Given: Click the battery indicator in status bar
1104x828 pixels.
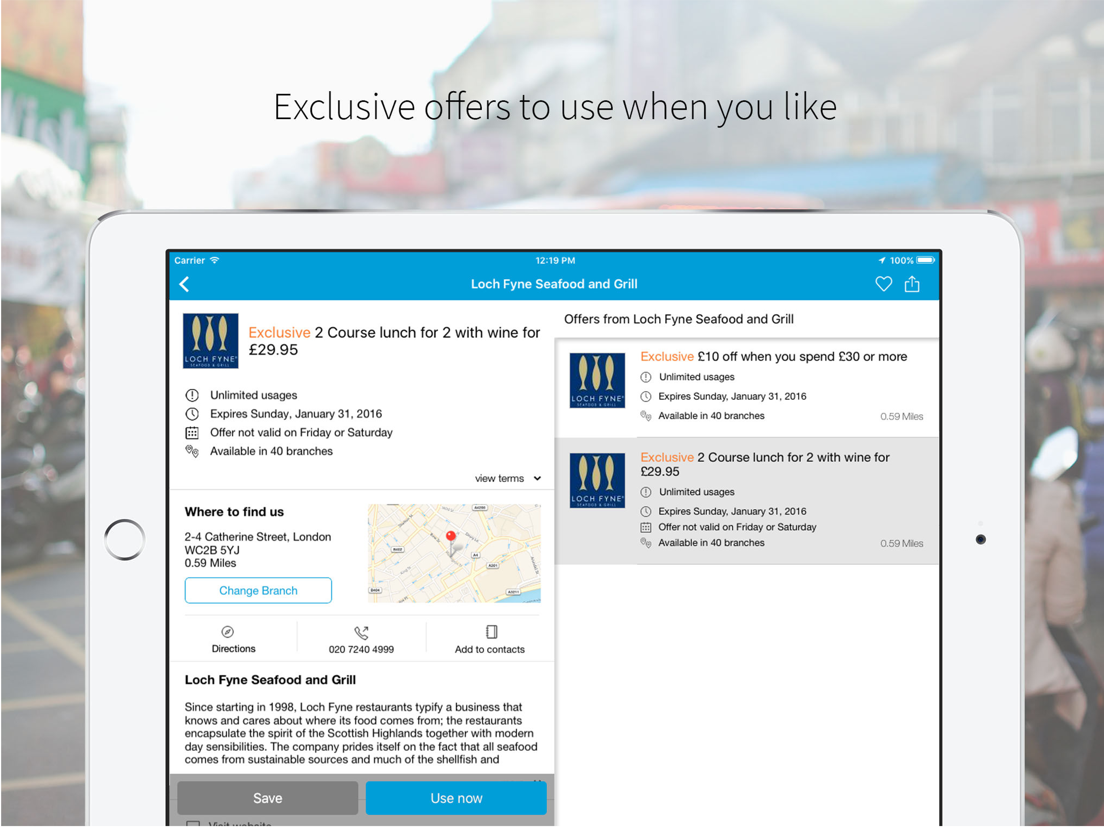Looking at the screenshot, I should point(926,260).
